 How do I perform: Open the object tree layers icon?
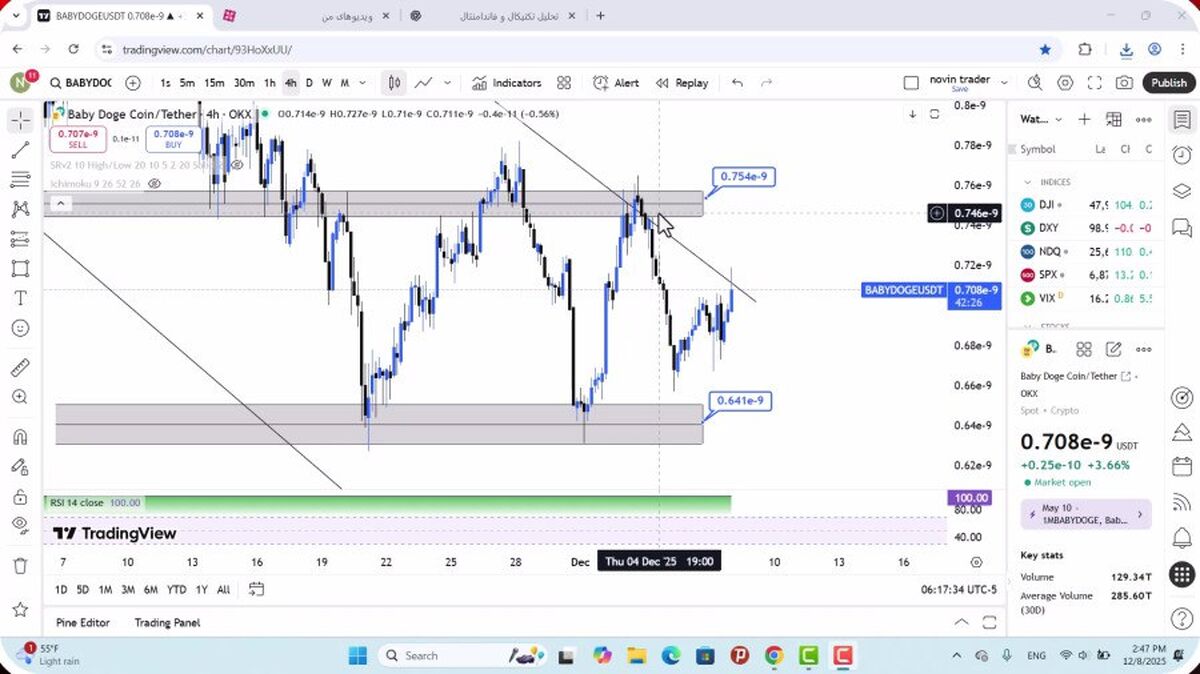(x=1182, y=190)
